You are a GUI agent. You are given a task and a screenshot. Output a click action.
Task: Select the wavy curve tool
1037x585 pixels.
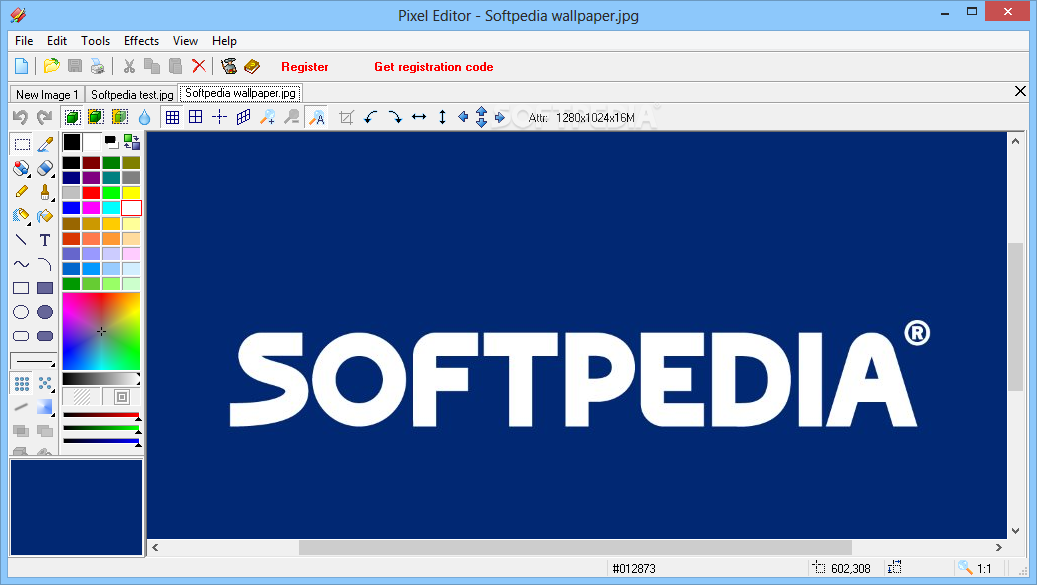click(21, 264)
